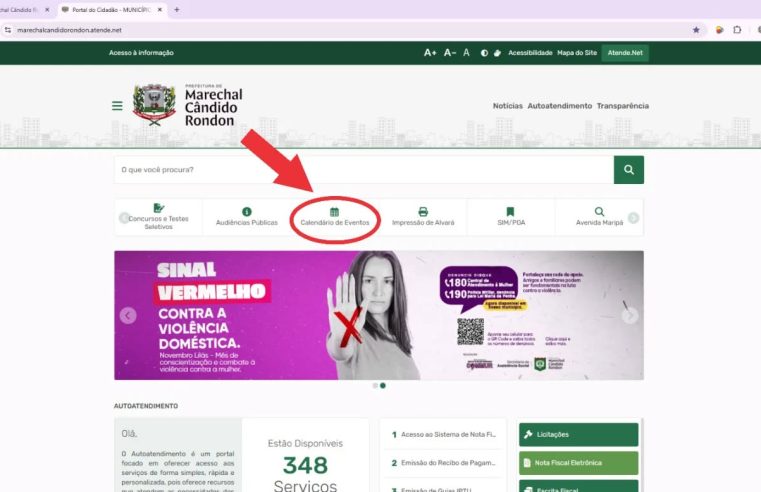Open Nota Fiscal Eletrônica button
This screenshot has height=492, width=761.
point(579,463)
